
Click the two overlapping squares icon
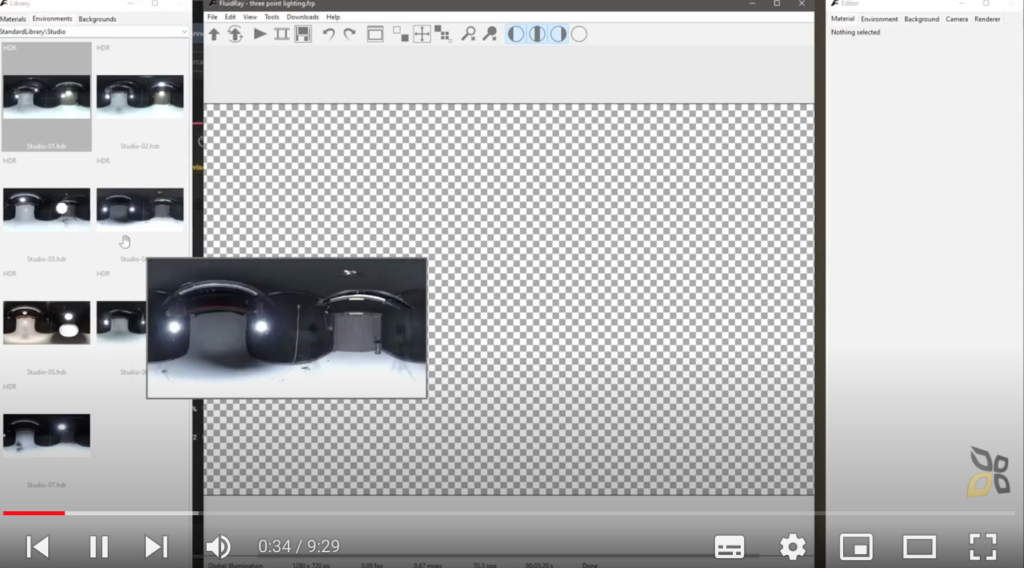click(x=400, y=34)
